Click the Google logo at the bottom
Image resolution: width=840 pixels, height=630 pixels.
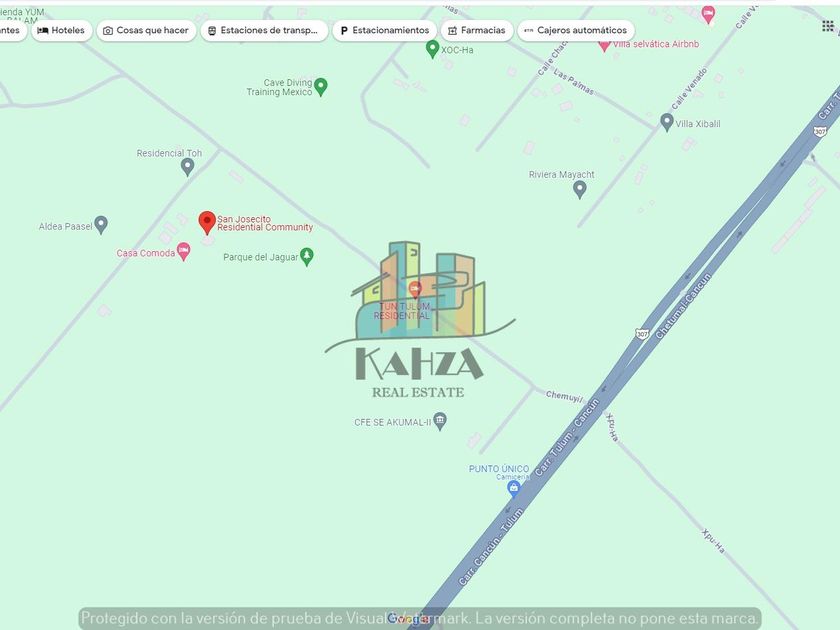click(x=409, y=619)
